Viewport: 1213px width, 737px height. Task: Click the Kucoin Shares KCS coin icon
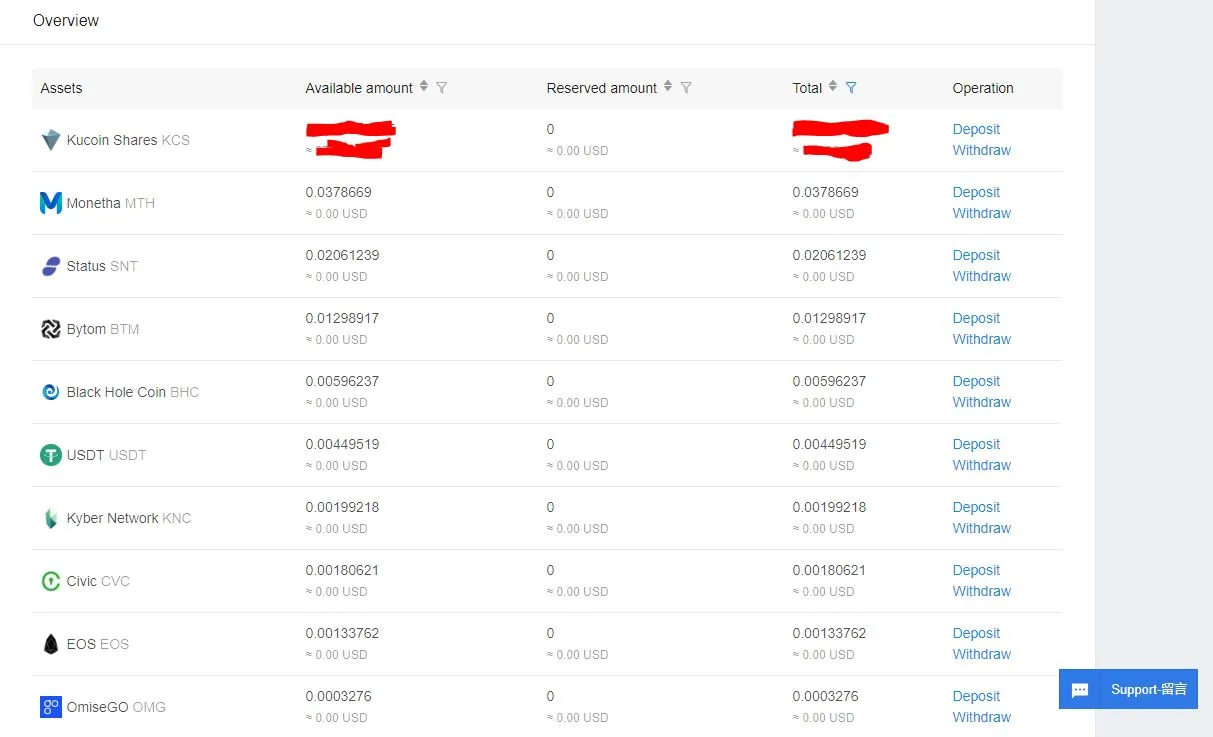tap(51, 140)
